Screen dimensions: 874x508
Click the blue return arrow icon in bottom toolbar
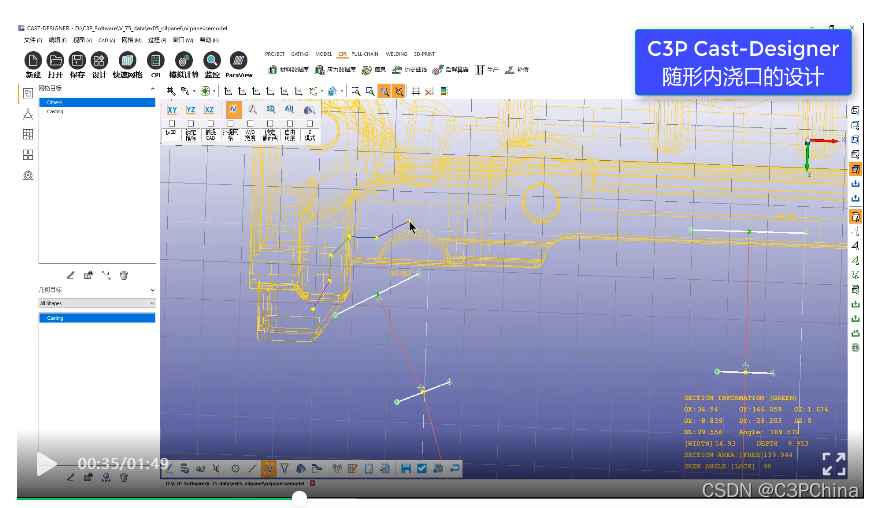coord(455,468)
